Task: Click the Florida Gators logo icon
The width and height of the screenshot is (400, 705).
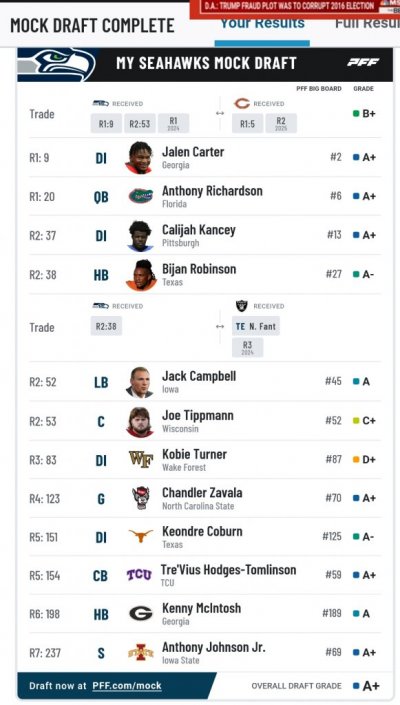Action: (141, 196)
